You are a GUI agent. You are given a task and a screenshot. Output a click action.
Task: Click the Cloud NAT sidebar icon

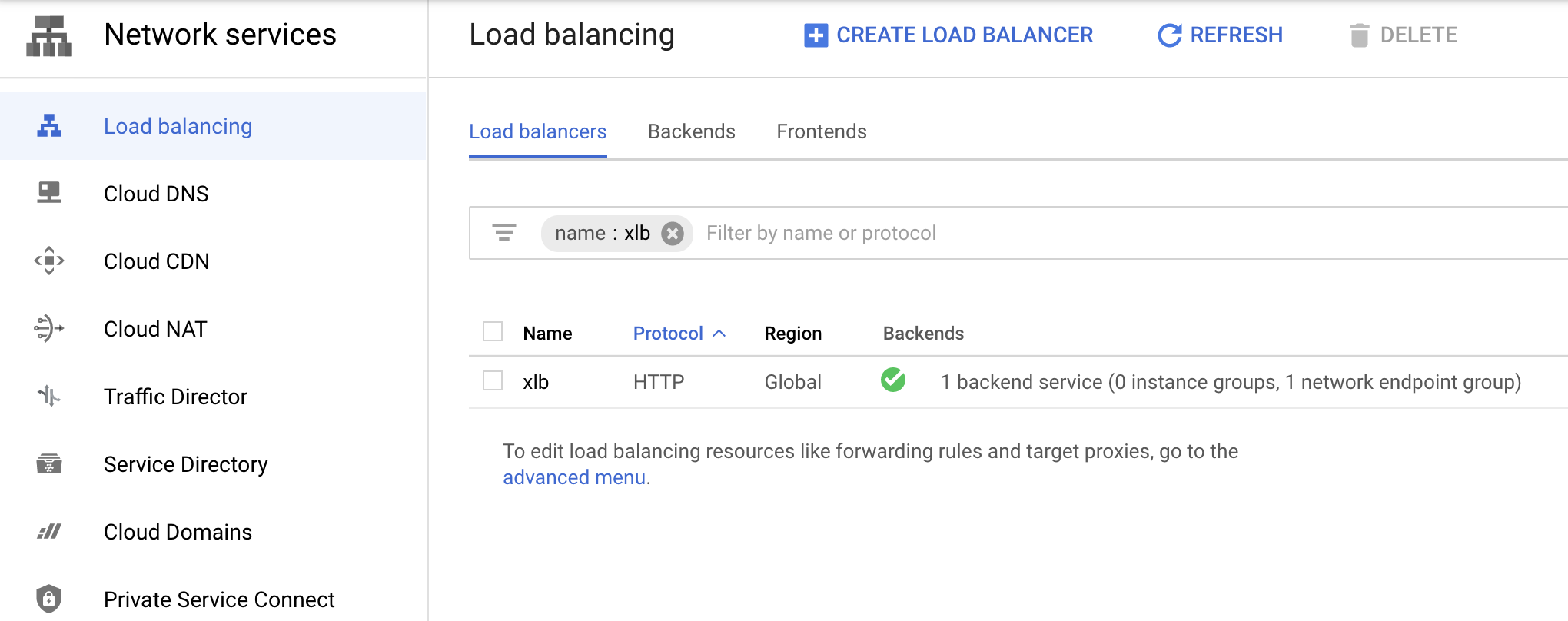coord(49,328)
